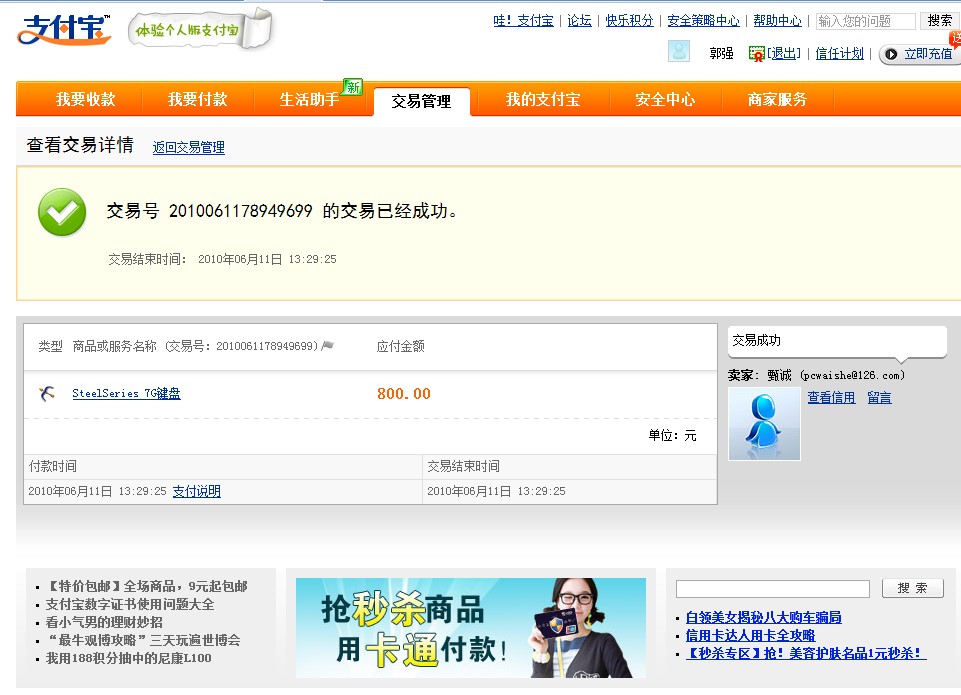The image size is (961, 695).
Task: Click the 哇！支付宝 link
Action: coord(523,21)
